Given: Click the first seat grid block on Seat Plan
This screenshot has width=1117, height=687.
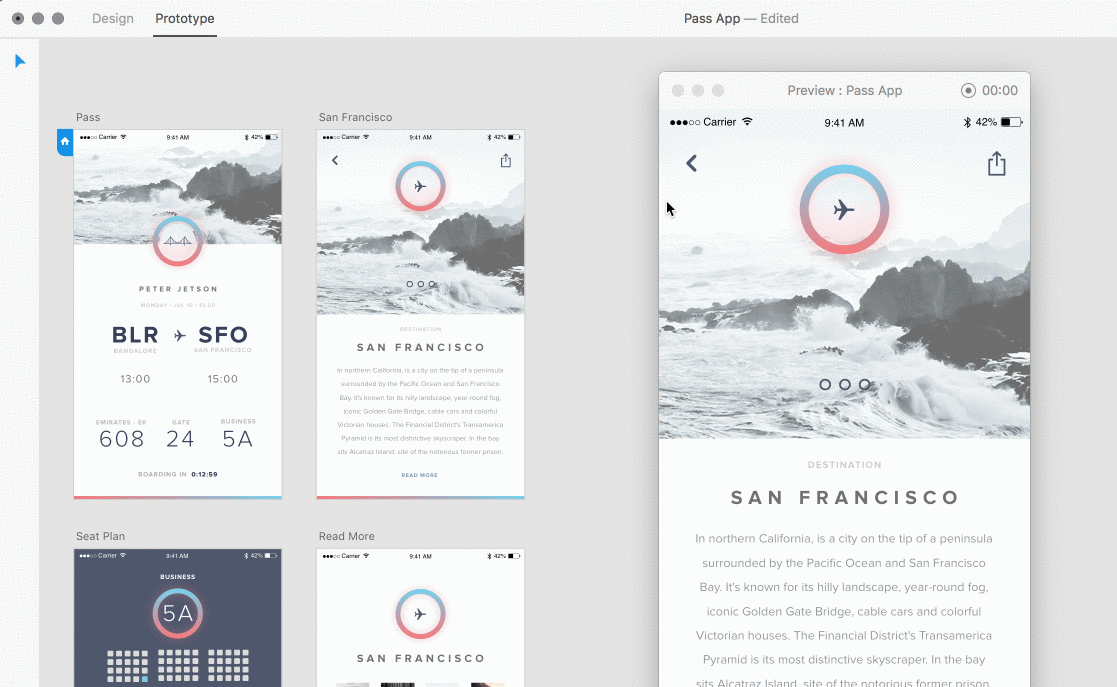Looking at the screenshot, I should point(128,666).
